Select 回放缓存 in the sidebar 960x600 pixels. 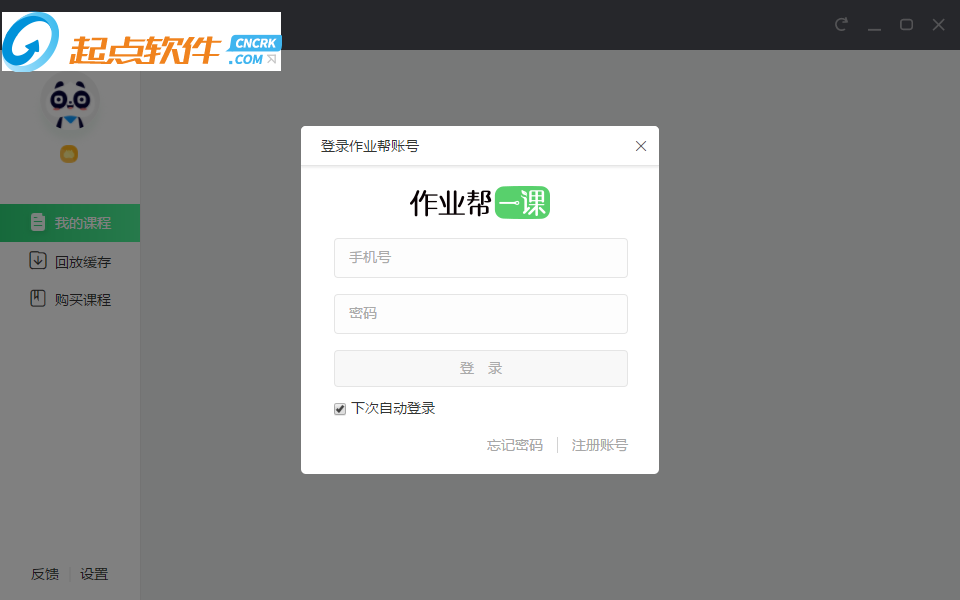point(70,261)
